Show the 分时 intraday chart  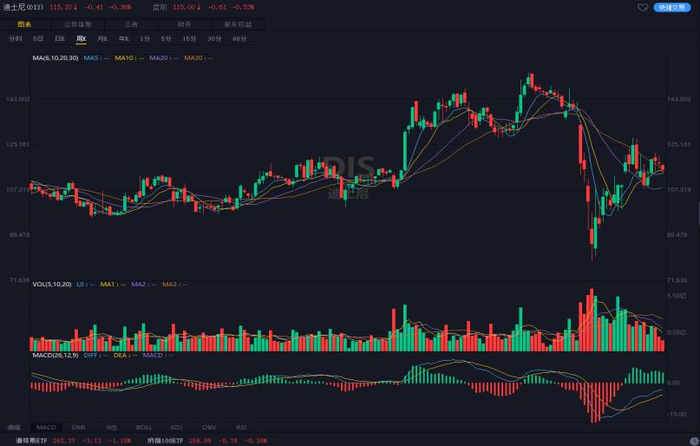15,38
